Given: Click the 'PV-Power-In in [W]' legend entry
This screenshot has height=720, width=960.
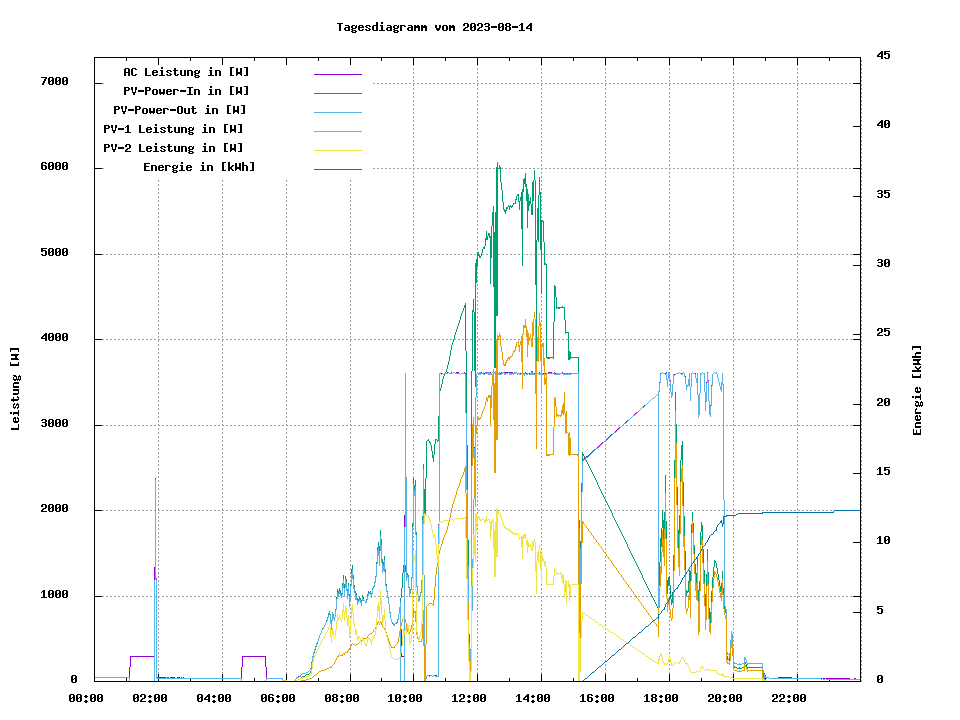Looking at the screenshot, I should [x=193, y=91].
